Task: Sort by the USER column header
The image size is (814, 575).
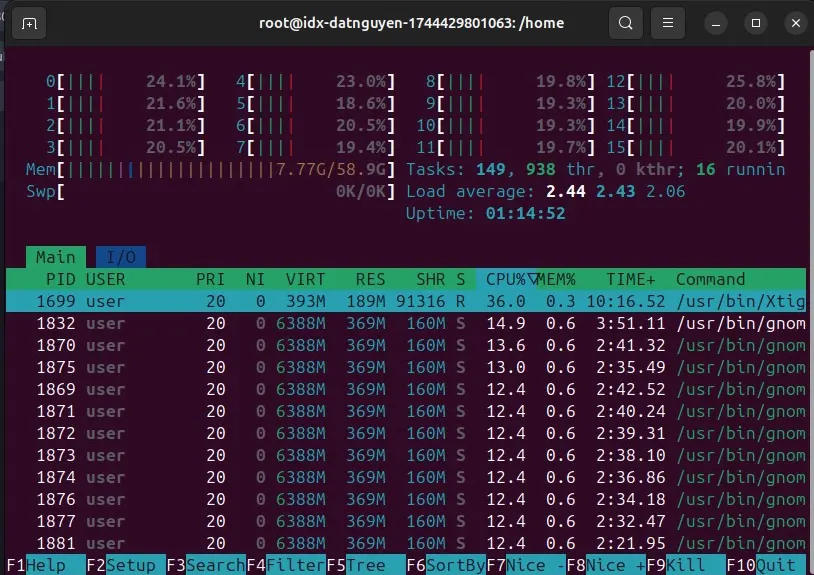Action: click(x=106, y=279)
